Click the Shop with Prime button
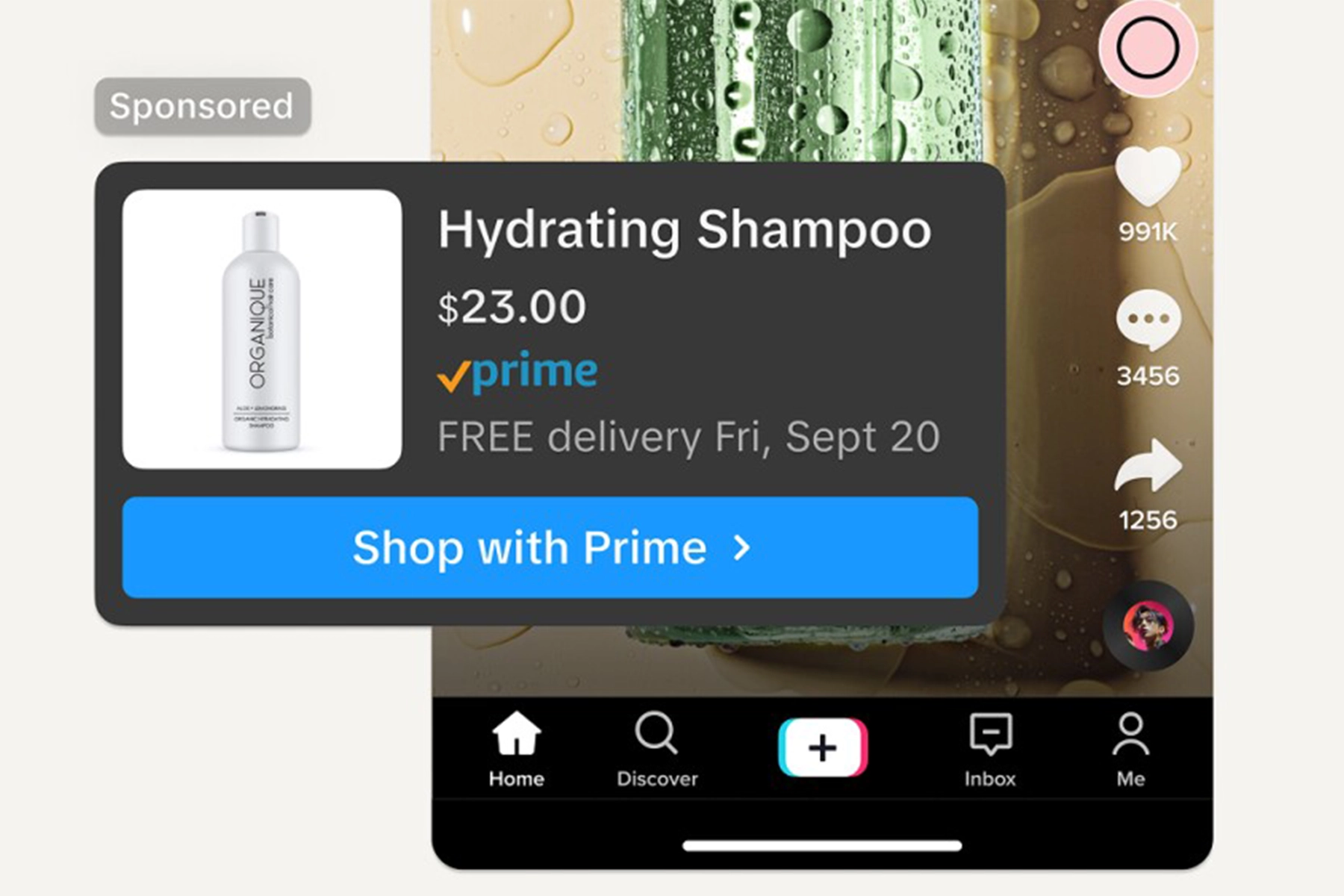This screenshot has height=896, width=1344. pos(550,547)
